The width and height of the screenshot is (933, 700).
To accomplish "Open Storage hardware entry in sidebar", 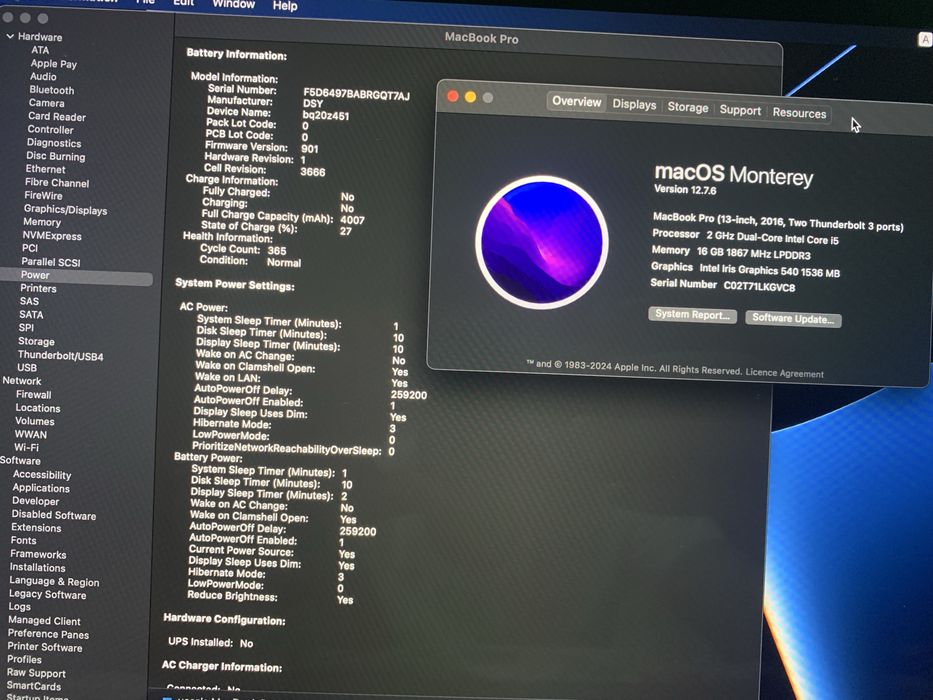I will tap(36, 342).
